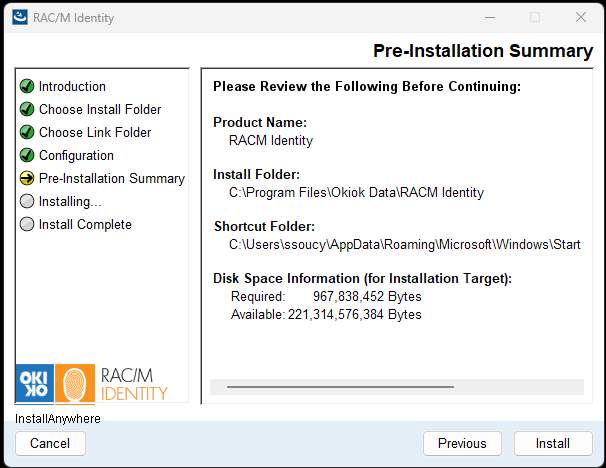Go back with the Previous button

(462, 443)
